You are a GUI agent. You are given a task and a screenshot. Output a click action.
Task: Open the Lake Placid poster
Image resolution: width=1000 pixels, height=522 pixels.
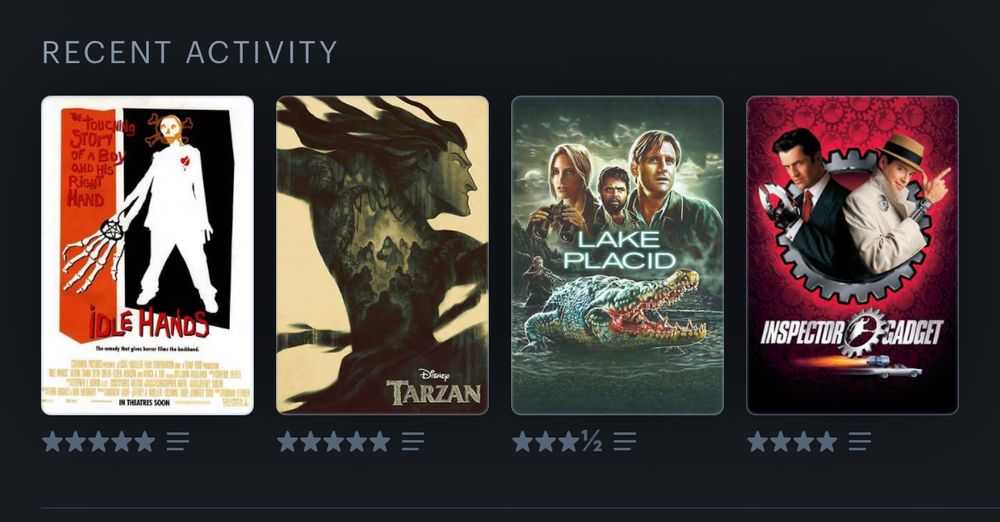click(617, 255)
